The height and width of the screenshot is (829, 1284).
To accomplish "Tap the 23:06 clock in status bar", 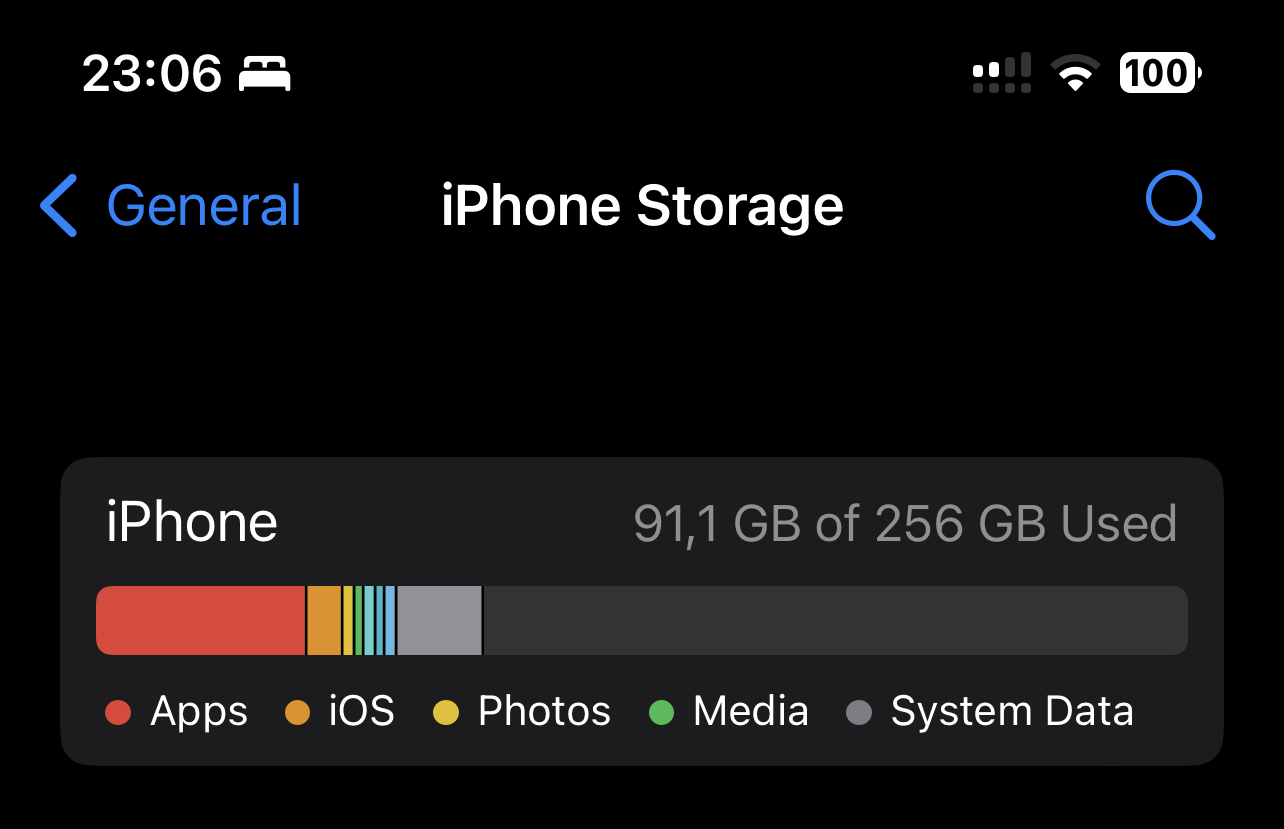I will 151,74.
